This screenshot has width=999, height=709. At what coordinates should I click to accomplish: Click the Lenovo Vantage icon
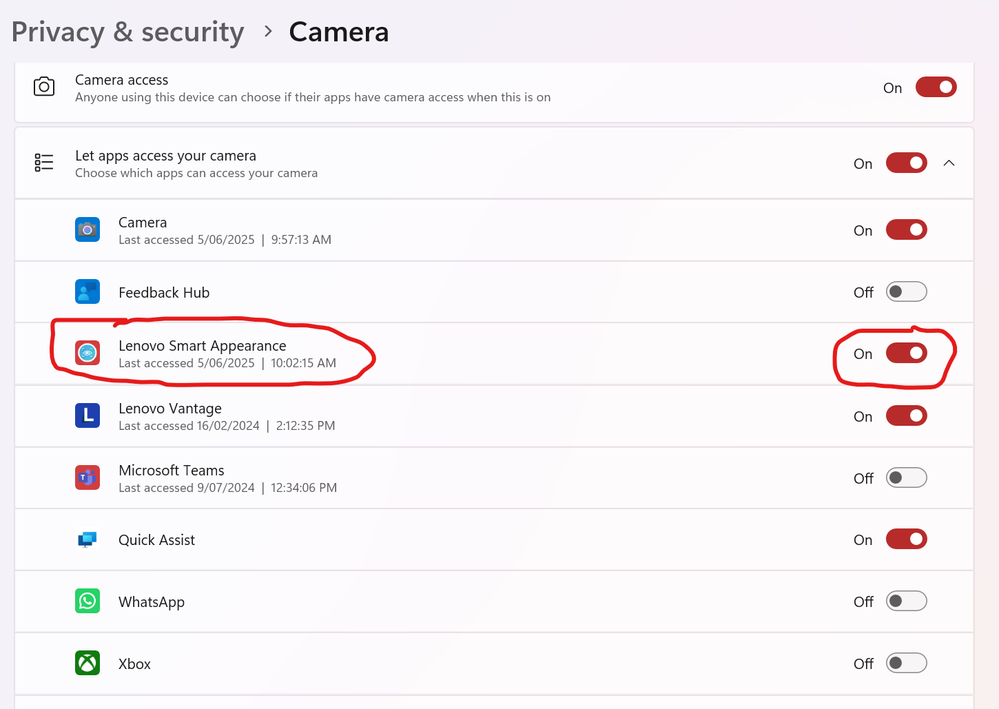(x=87, y=415)
